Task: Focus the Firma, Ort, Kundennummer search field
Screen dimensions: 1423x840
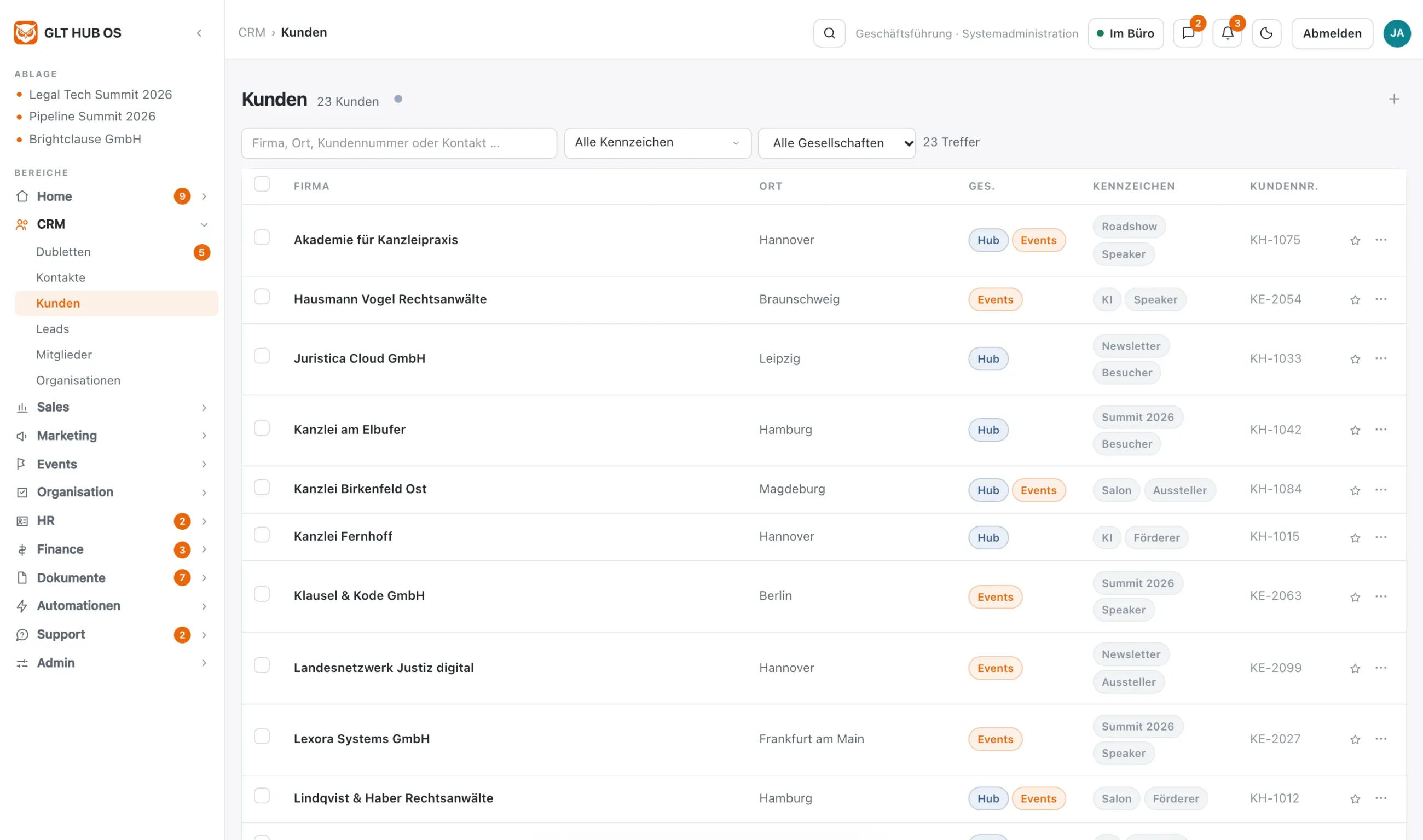Action: pos(398,143)
